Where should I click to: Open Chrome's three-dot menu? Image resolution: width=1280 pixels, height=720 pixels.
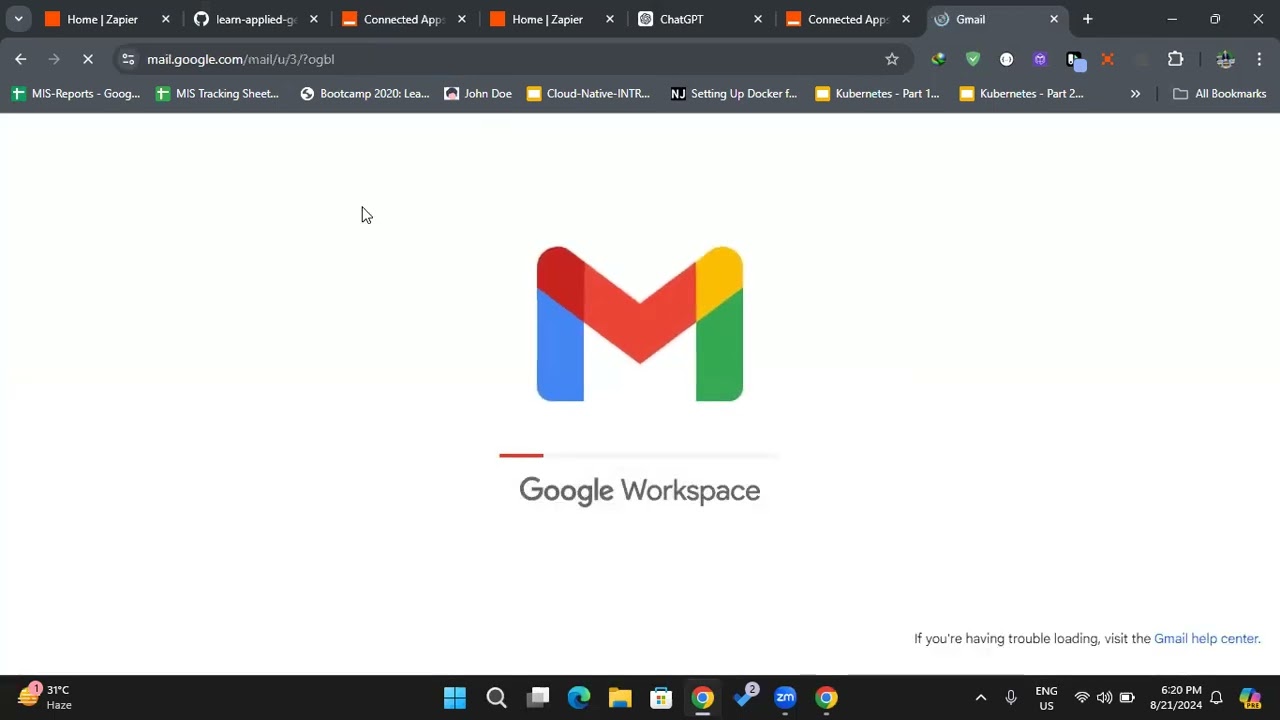(1259, 59)
